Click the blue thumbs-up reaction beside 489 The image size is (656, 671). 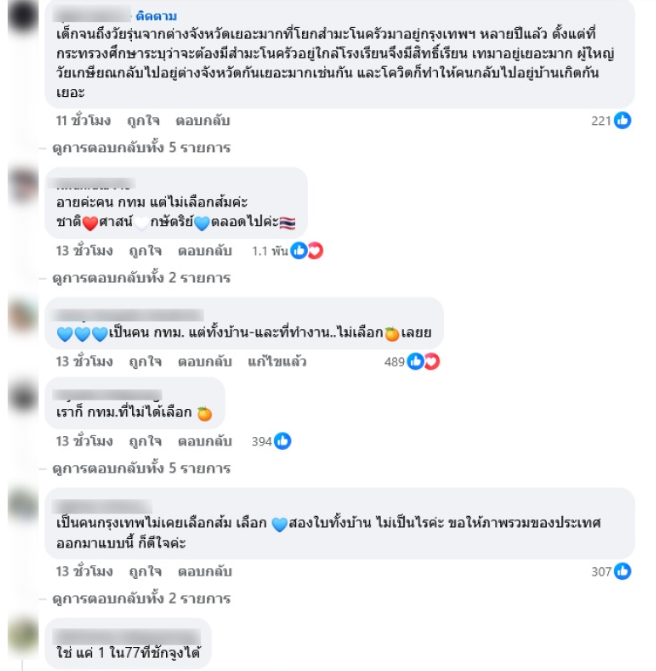pos(415,362)
